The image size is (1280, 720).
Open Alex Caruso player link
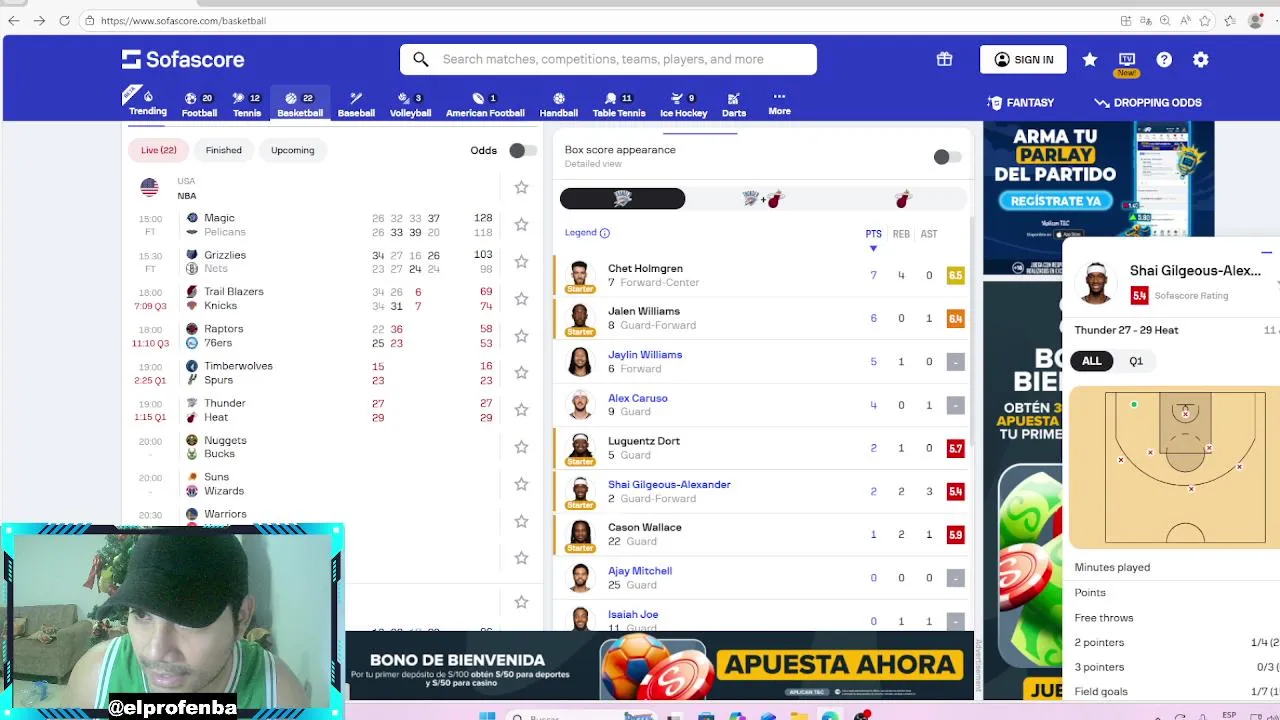[638, 398]
